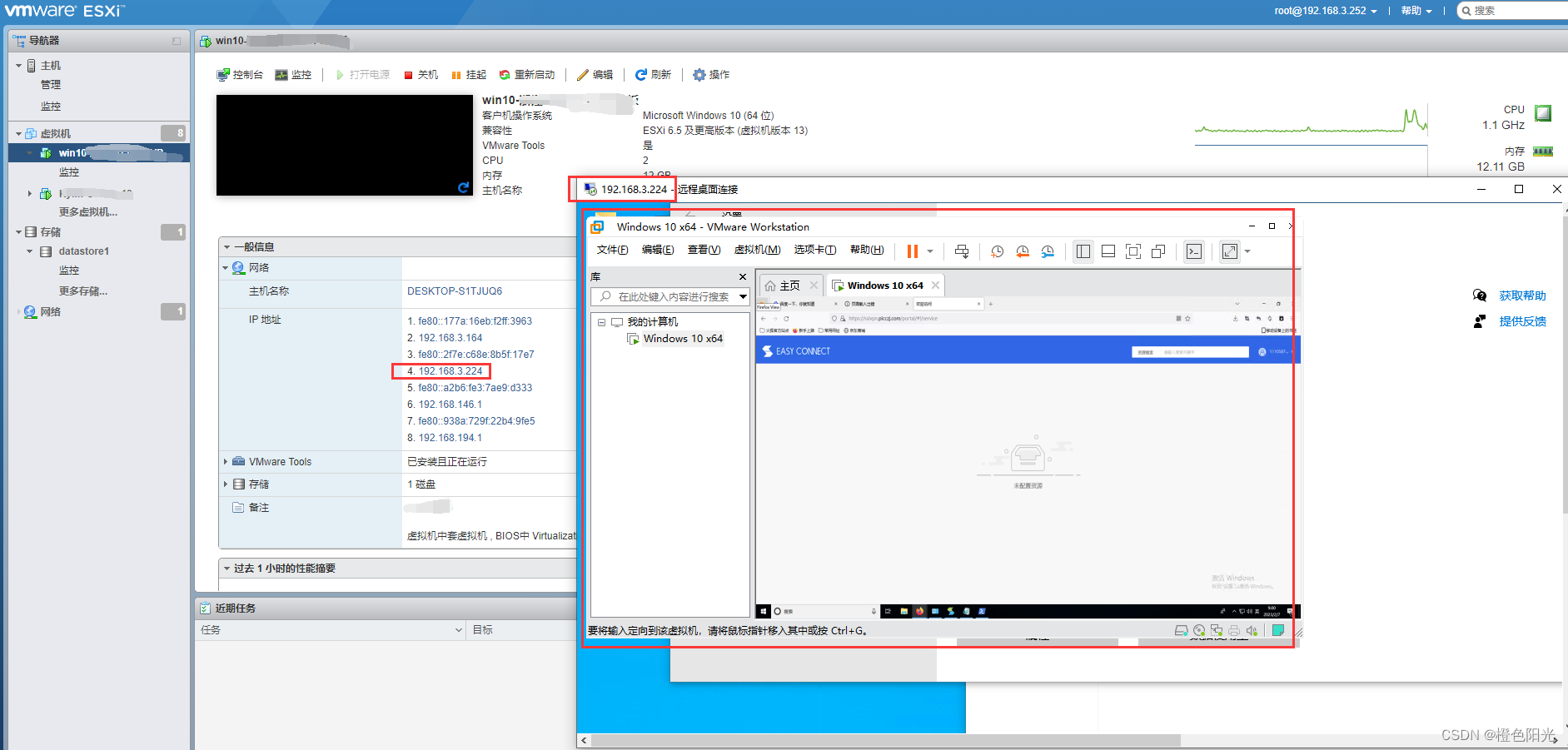Open snapshot manager with the wrench clock icon

pyautogui.click(x=1048, y=251)
